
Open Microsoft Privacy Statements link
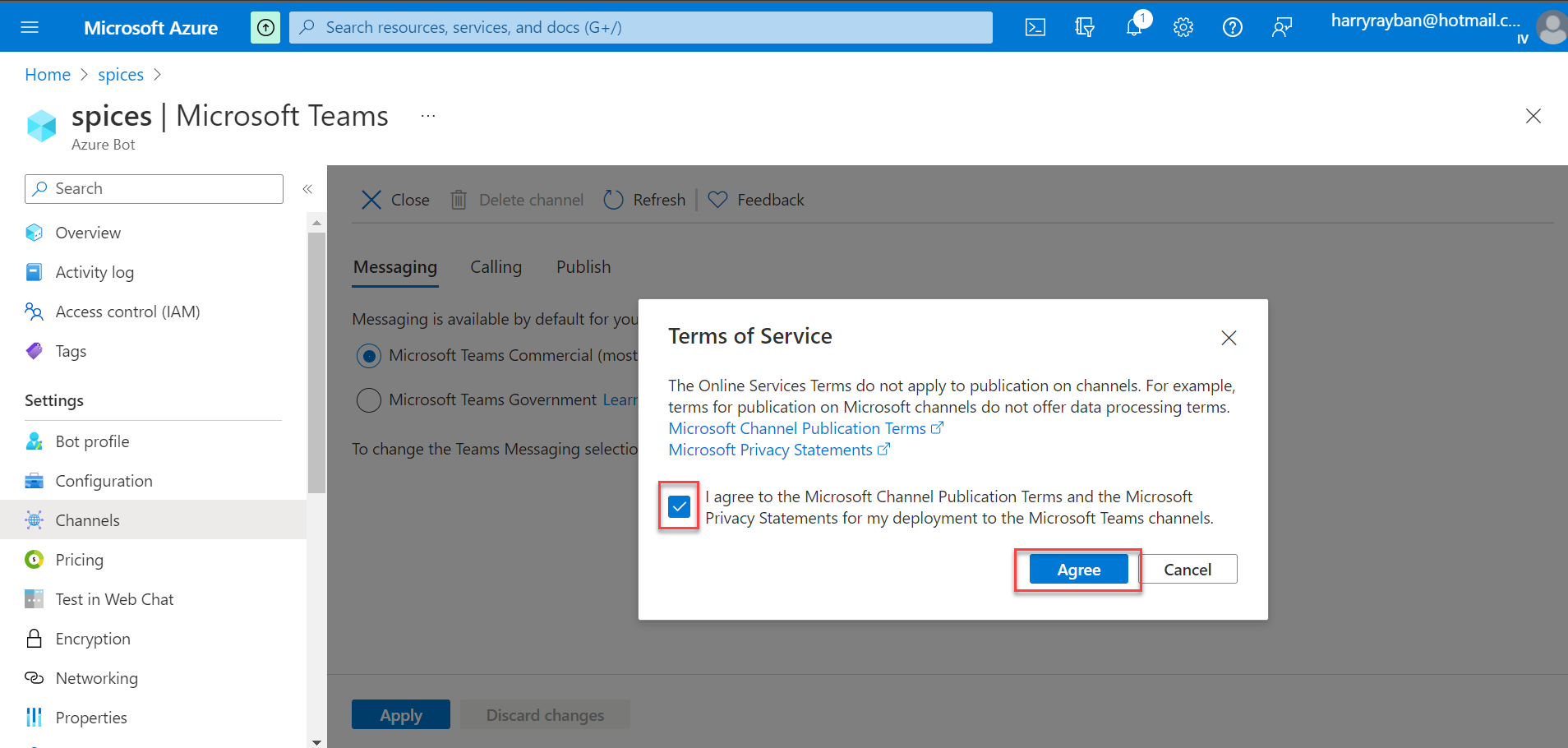click(x=779, y=450)
